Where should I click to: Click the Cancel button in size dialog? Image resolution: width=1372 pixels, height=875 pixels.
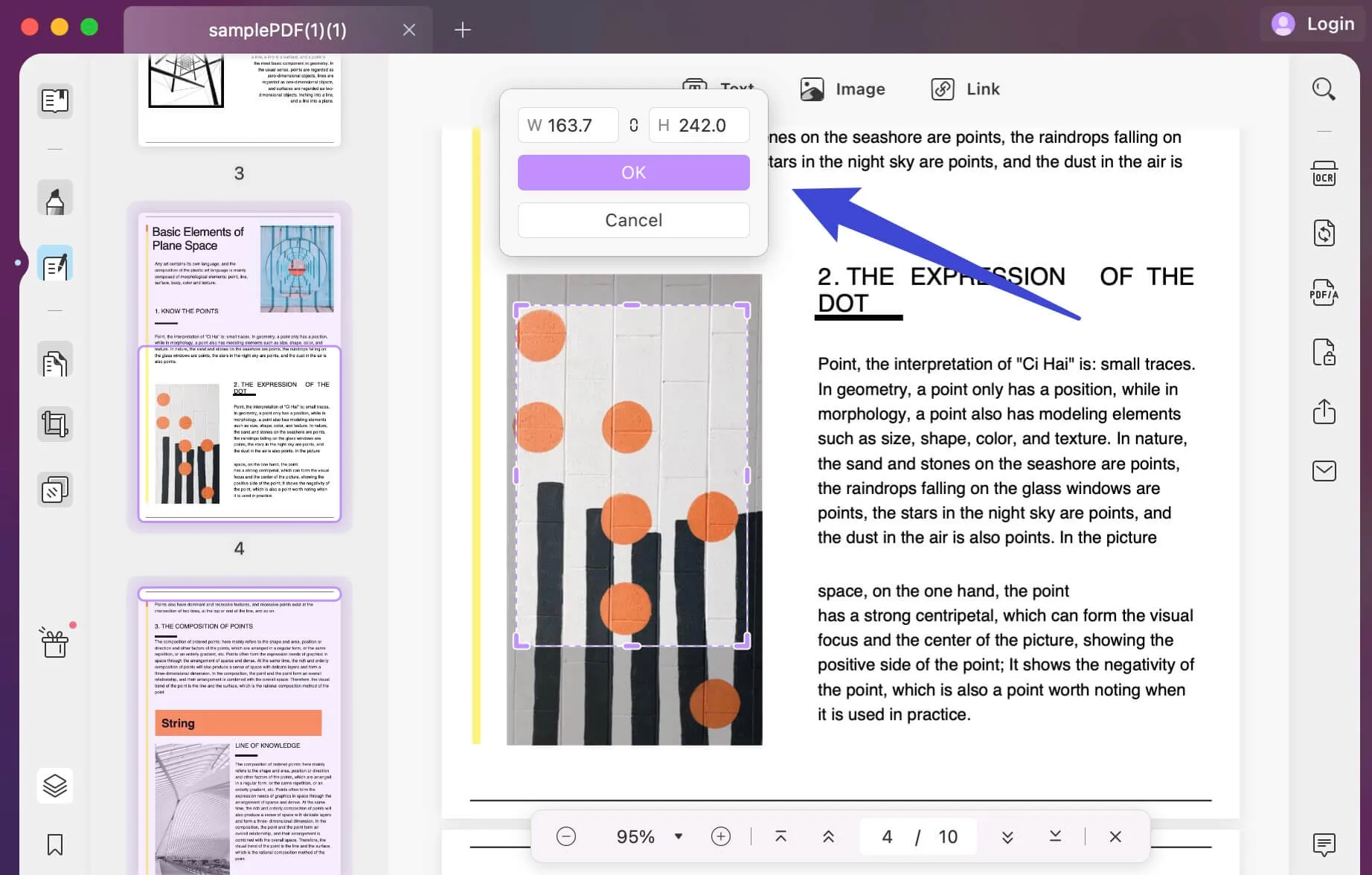tap(633, 220)
